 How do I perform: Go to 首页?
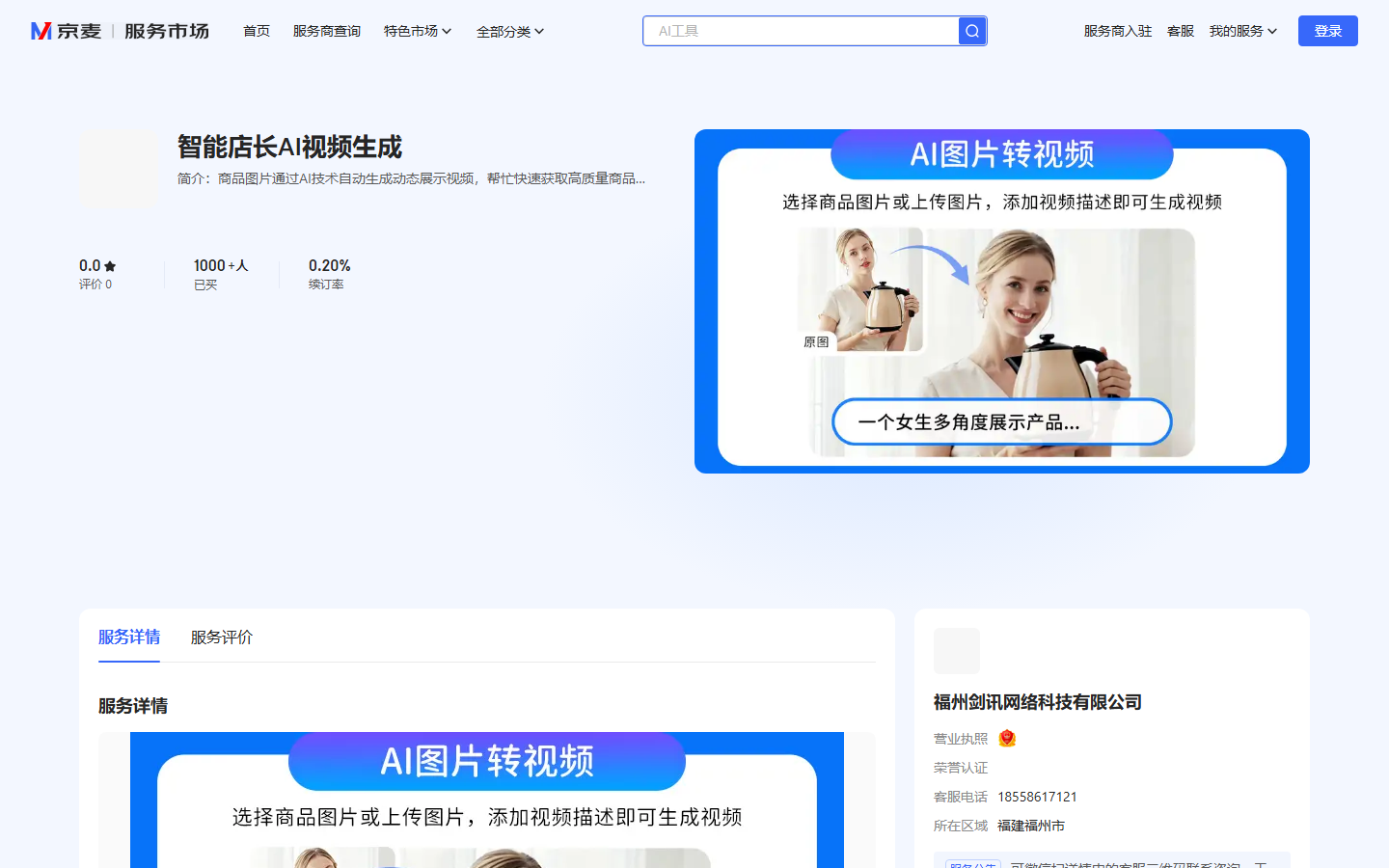click(257, 31)
